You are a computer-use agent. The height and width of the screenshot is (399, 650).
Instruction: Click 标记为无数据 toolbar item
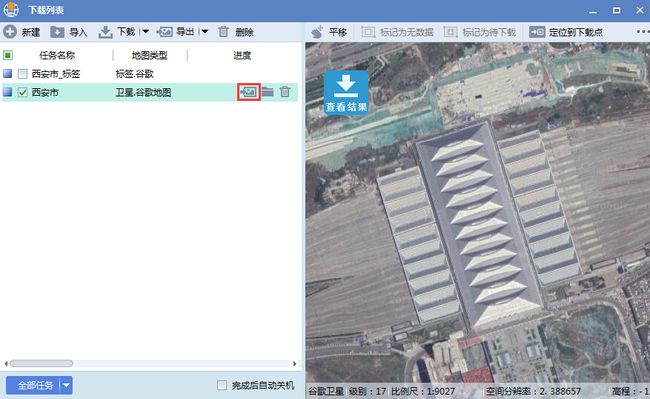(x=397, y=32)
